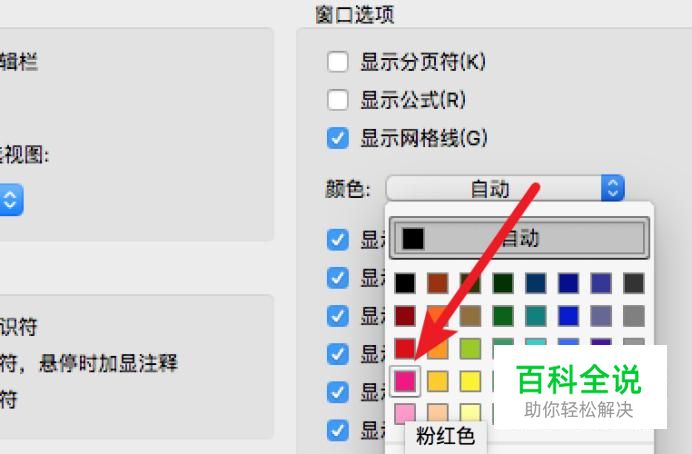Pick the gray swatch at the end of the second row
Image resolution: width=692 pixels, height=454 pixels.
[634, 316]
